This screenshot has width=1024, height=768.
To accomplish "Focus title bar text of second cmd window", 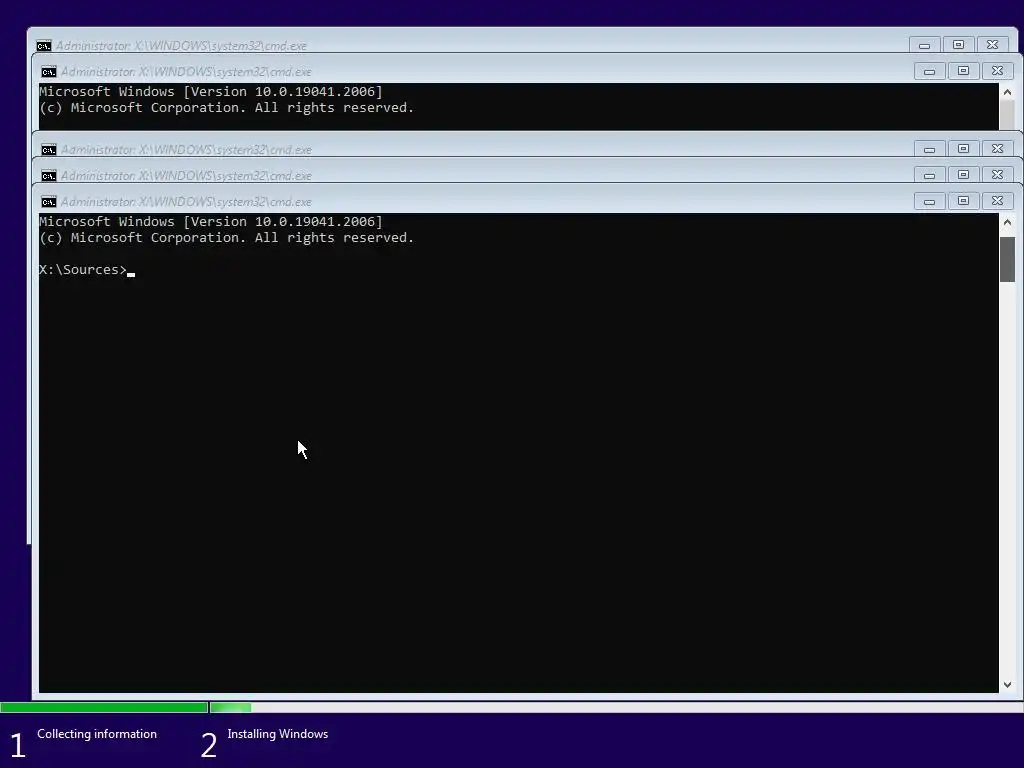I will 186,72.
